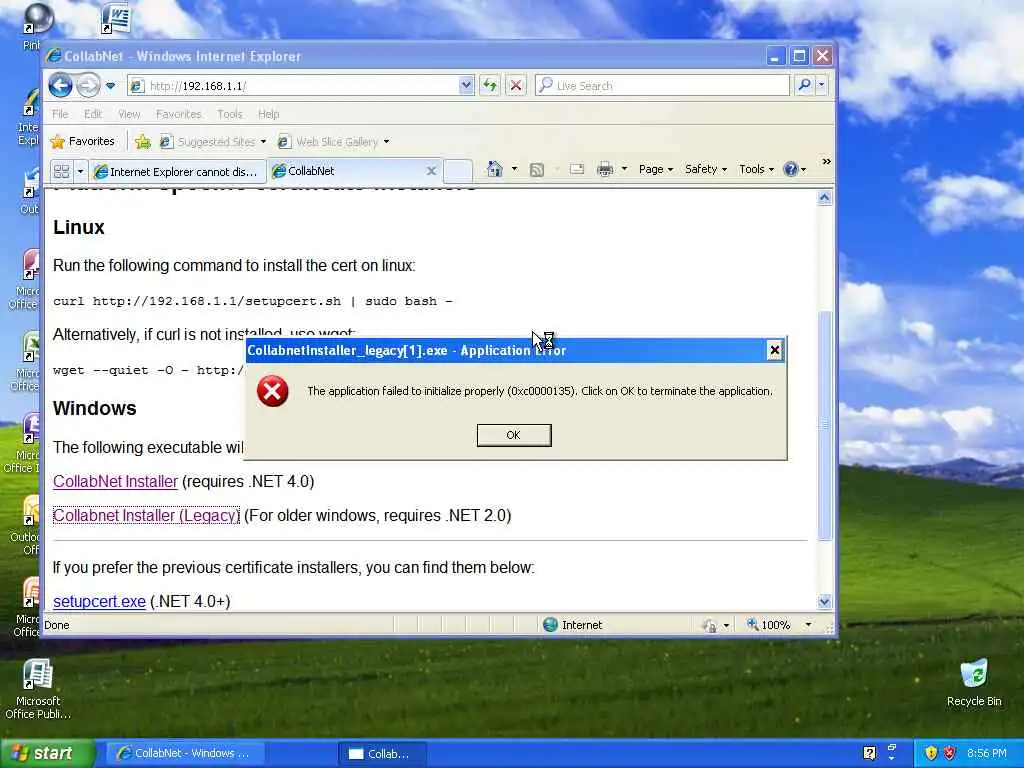This screenshot has height=768, width=1024.
Task: Click the magnifier Search button
Action: [805, 85]
